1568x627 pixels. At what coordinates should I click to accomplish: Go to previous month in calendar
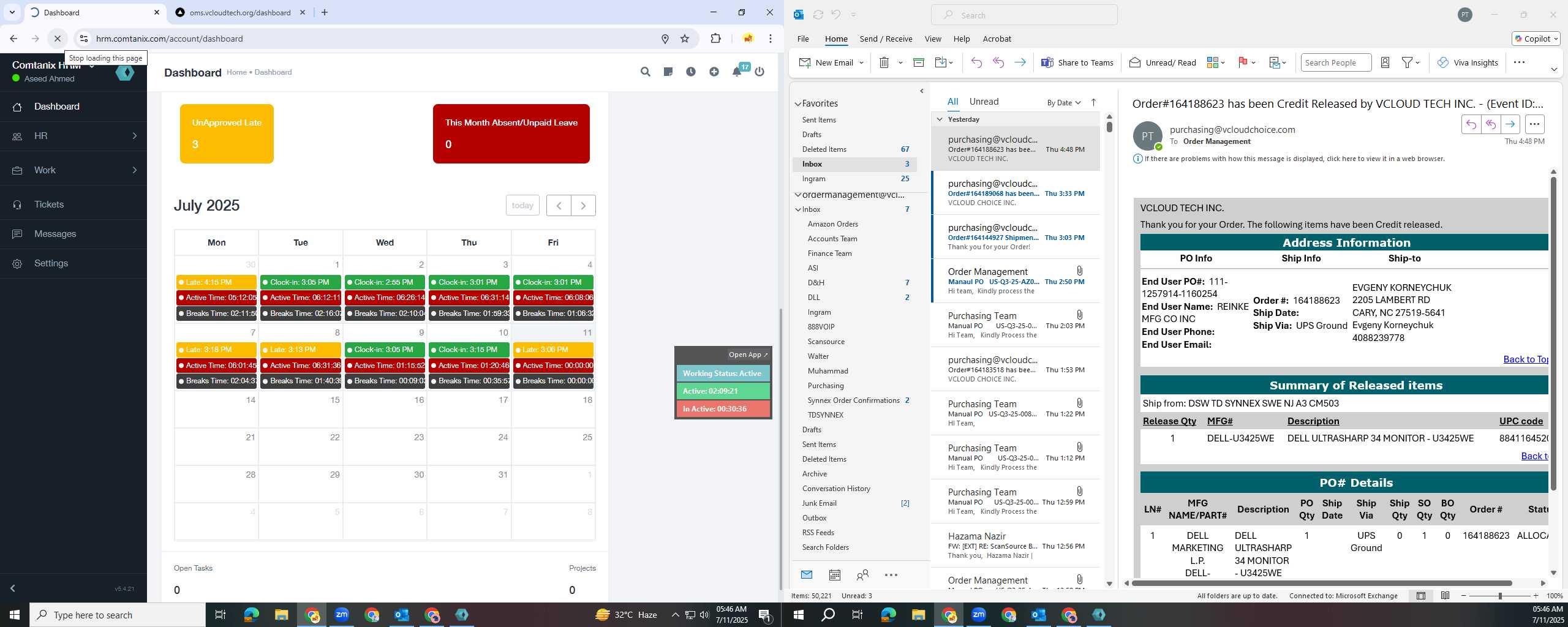[x=559, y=205]
